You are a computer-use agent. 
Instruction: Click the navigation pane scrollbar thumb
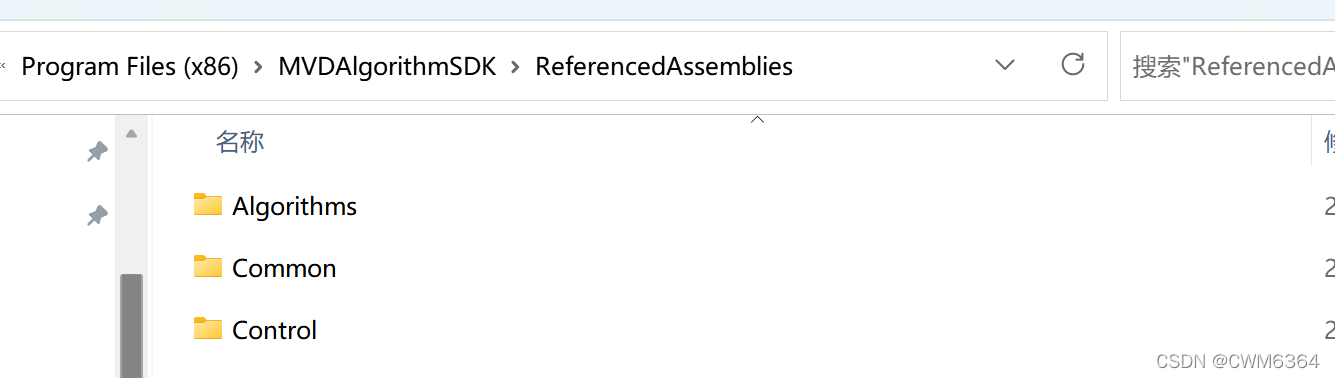(131, 326)
